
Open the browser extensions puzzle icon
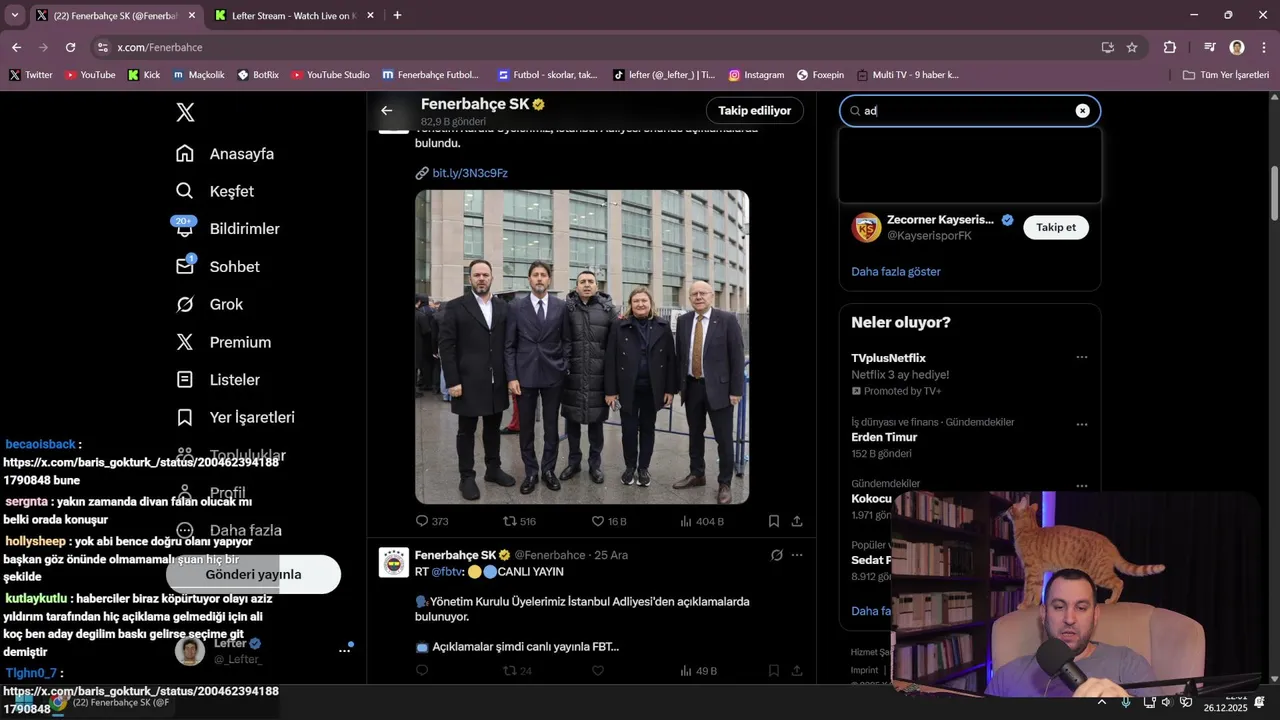1170,47
